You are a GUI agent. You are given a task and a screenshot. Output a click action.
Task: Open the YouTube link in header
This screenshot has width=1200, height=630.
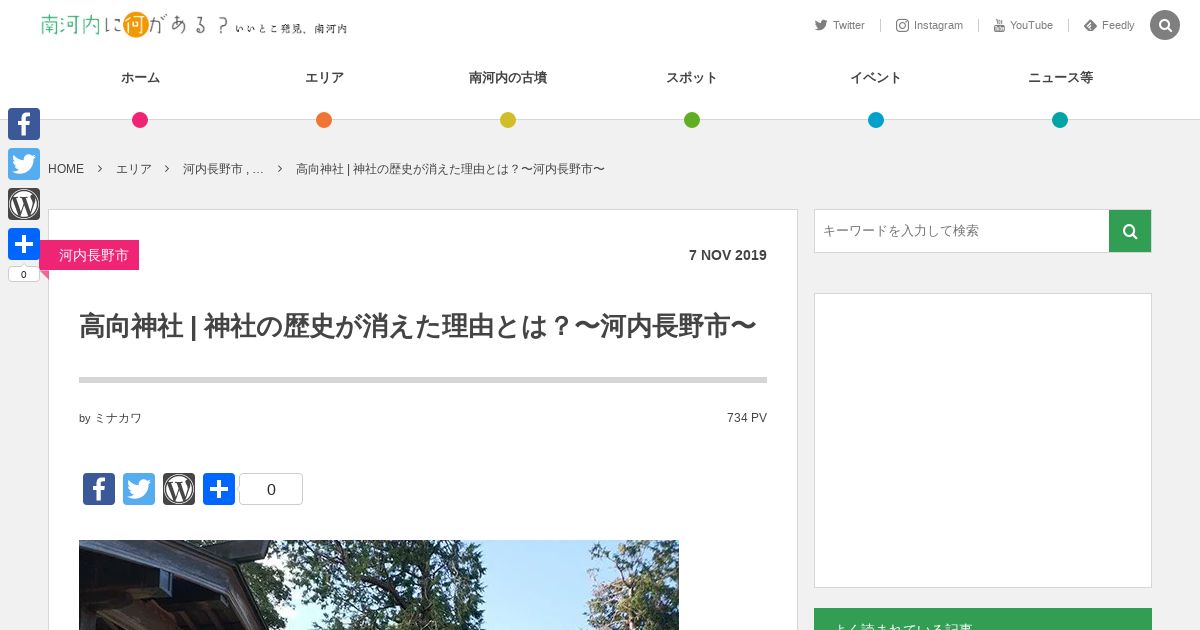(x=1023, y=25)
